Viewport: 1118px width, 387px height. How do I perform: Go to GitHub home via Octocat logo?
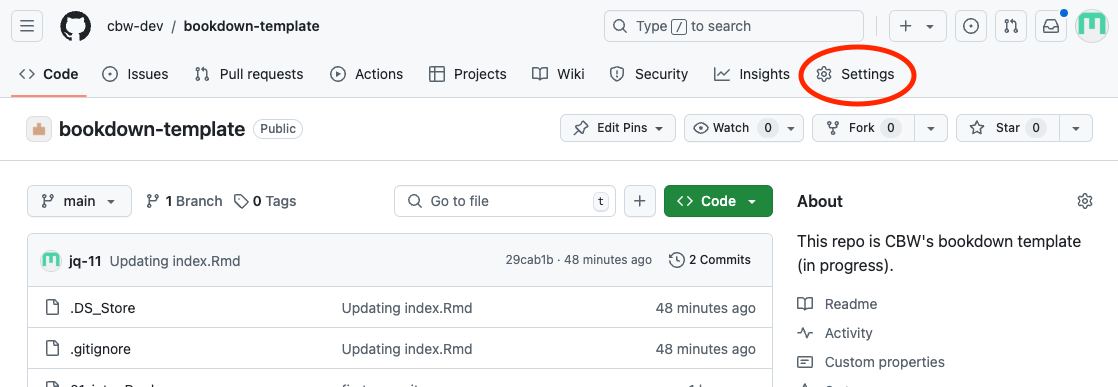tap(76, 26)
